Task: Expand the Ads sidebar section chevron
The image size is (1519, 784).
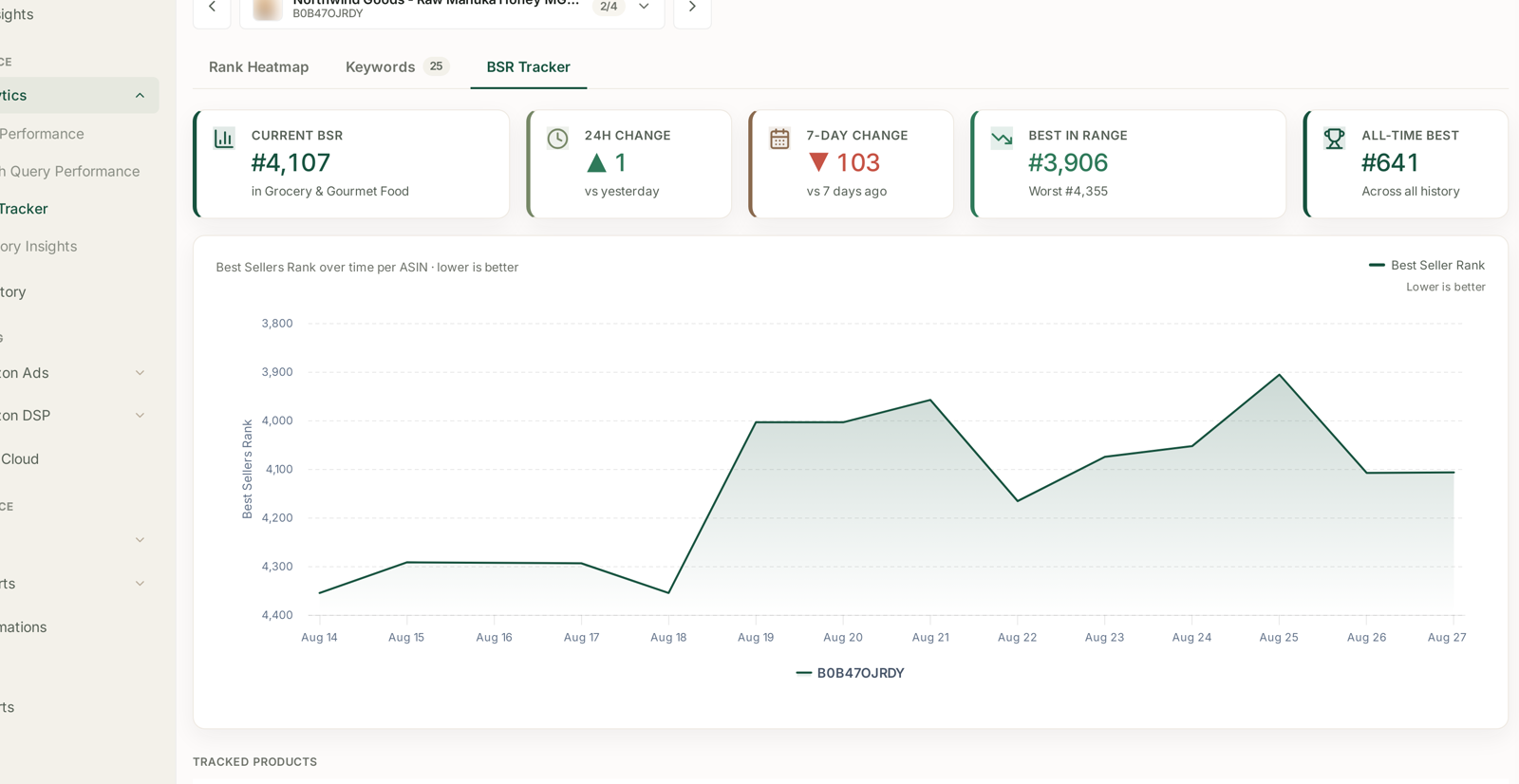Action: pyautogui.click(x=140, y=373)
